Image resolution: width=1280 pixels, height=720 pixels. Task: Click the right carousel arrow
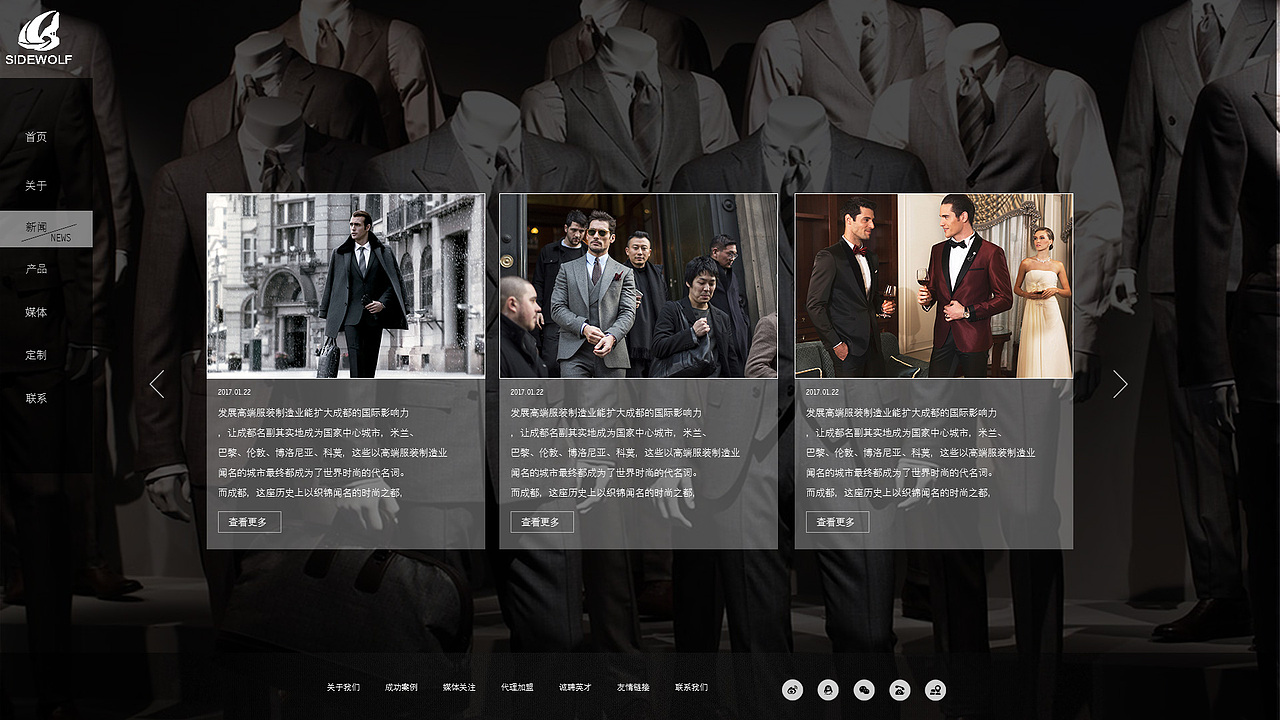point(1120,384)
